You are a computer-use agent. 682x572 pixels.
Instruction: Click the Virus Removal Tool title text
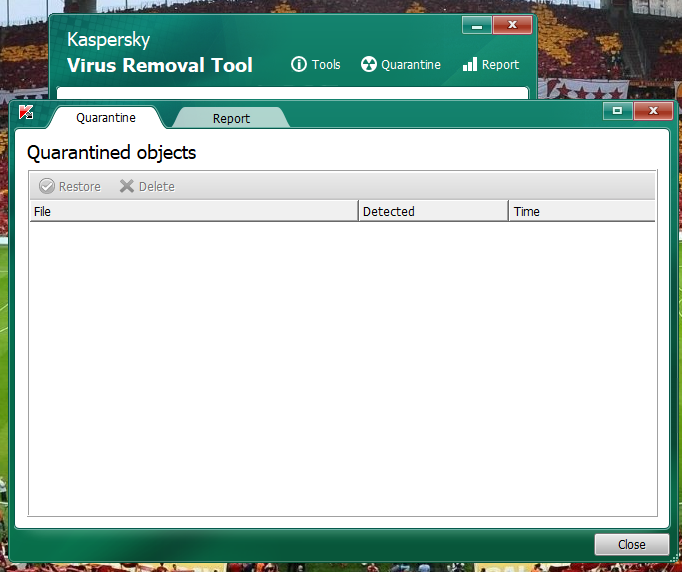click(160, 65)
